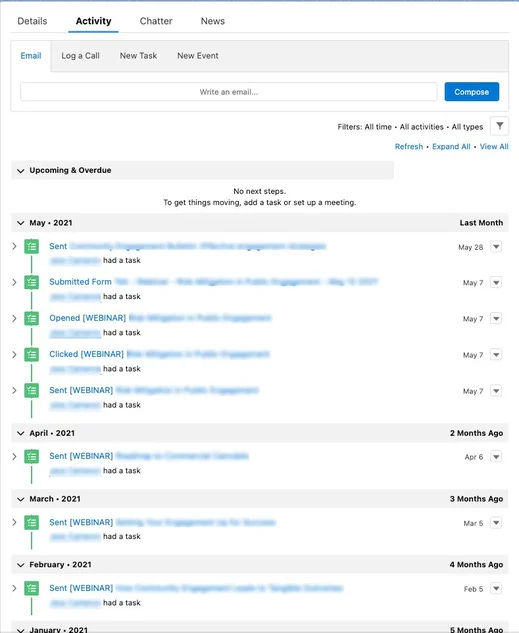Expand details of Opened [WEBINAR] entry
This screenshot has height=633, width=519.
15,319
